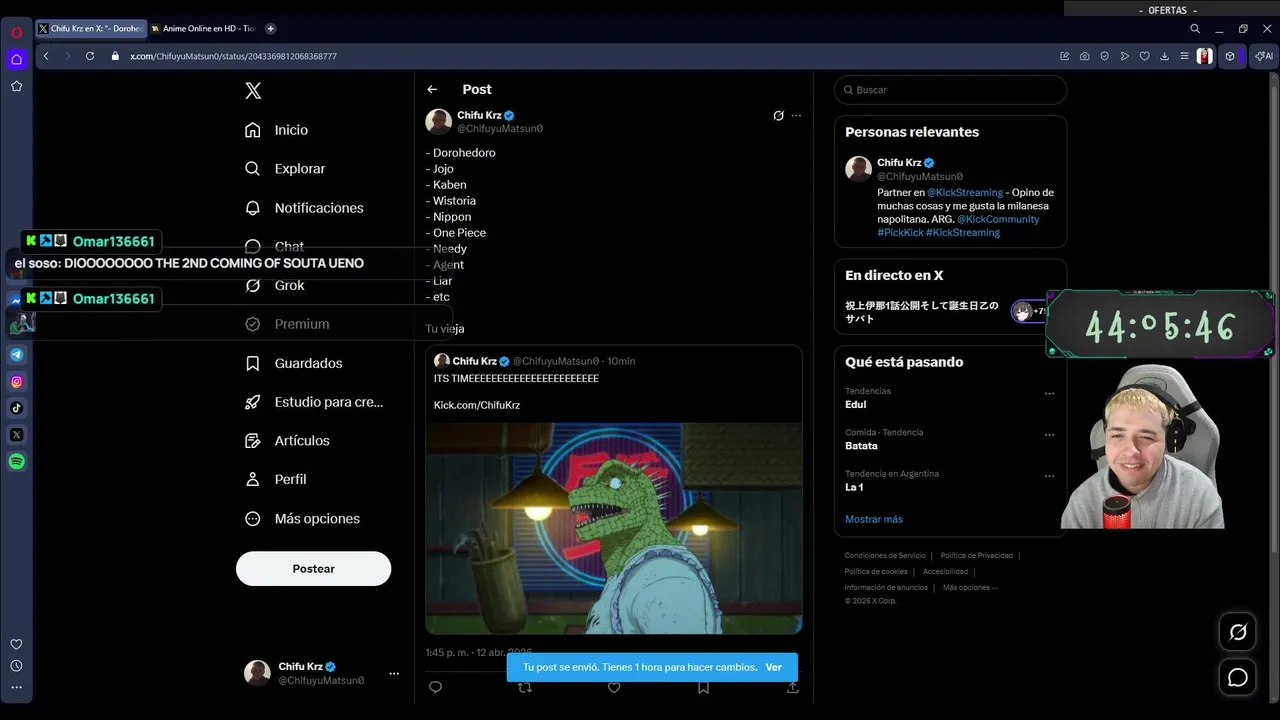
Task: Open X panel in the Opera sidebar
Action: click(17, 435)
